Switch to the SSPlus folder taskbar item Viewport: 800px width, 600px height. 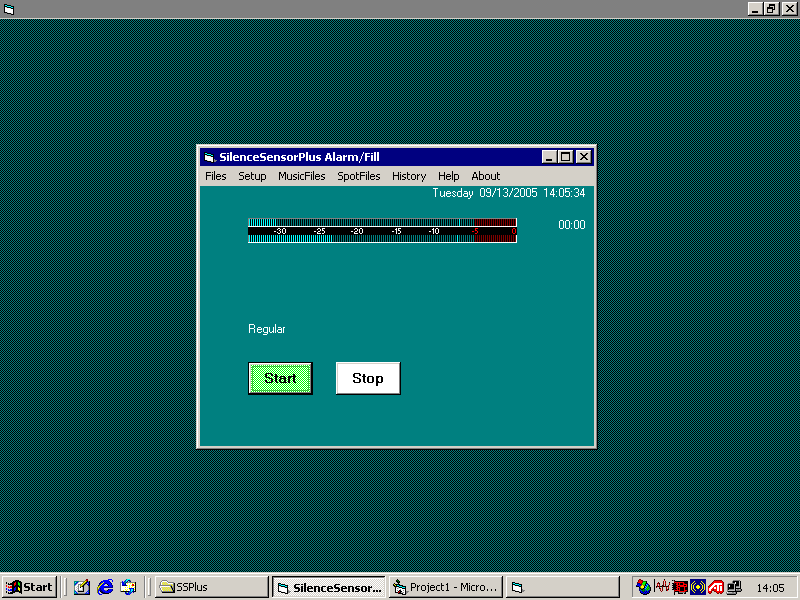click(x=211, y=587)
